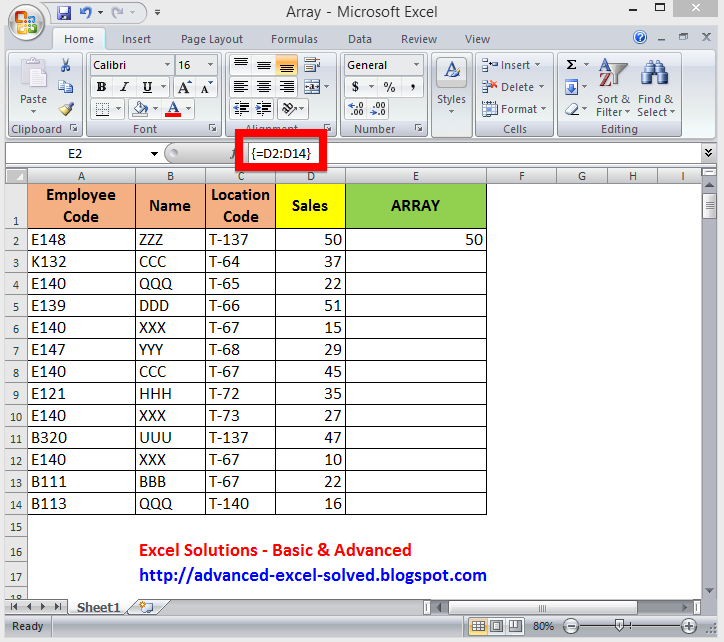
Task: Toggle Italic formatting
Action: pyautogui.click(x=124, y=87)
